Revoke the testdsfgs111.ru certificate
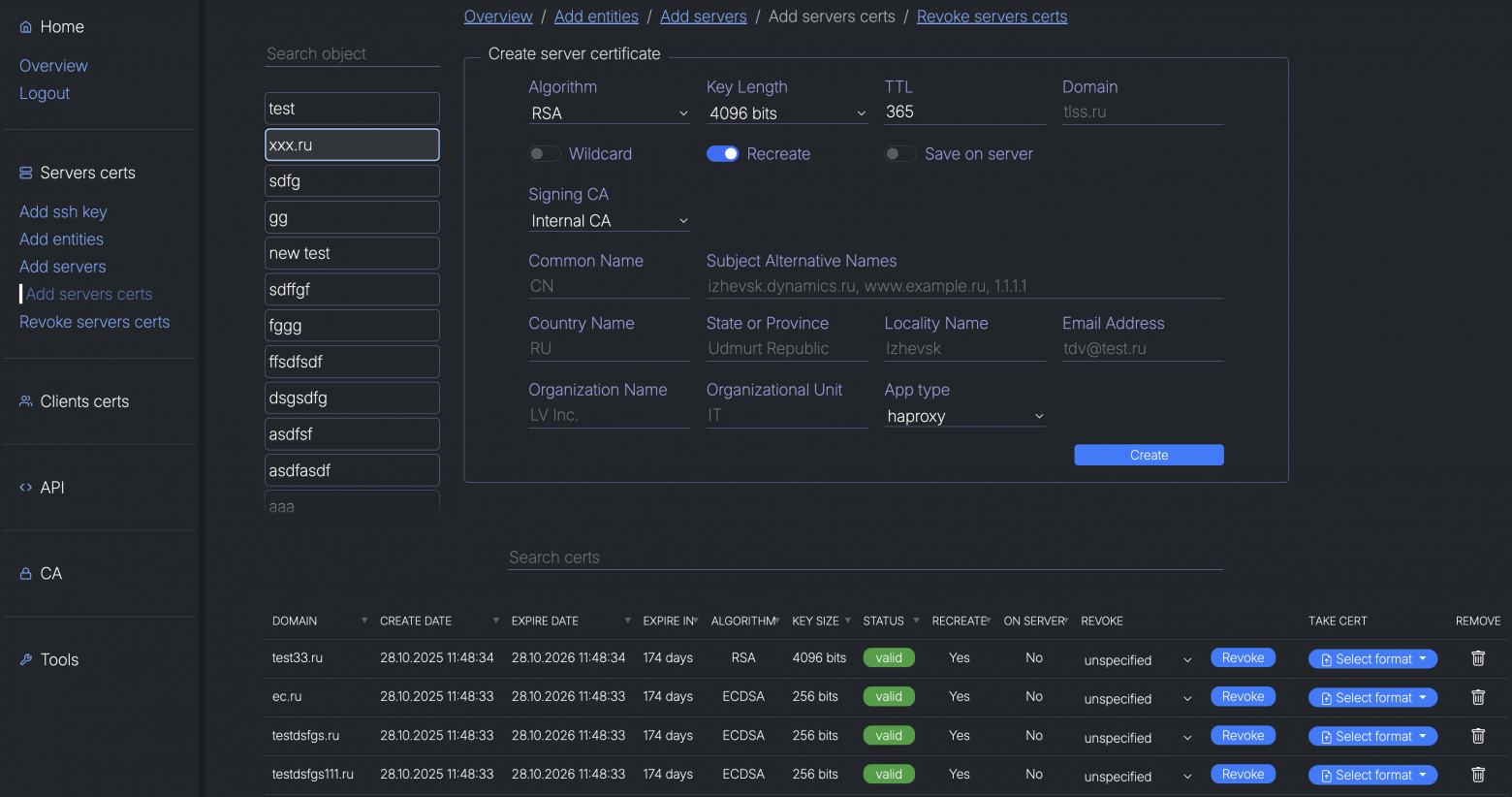The width and height of the screenshot is (1512, 797). (x=1243, y=775)
